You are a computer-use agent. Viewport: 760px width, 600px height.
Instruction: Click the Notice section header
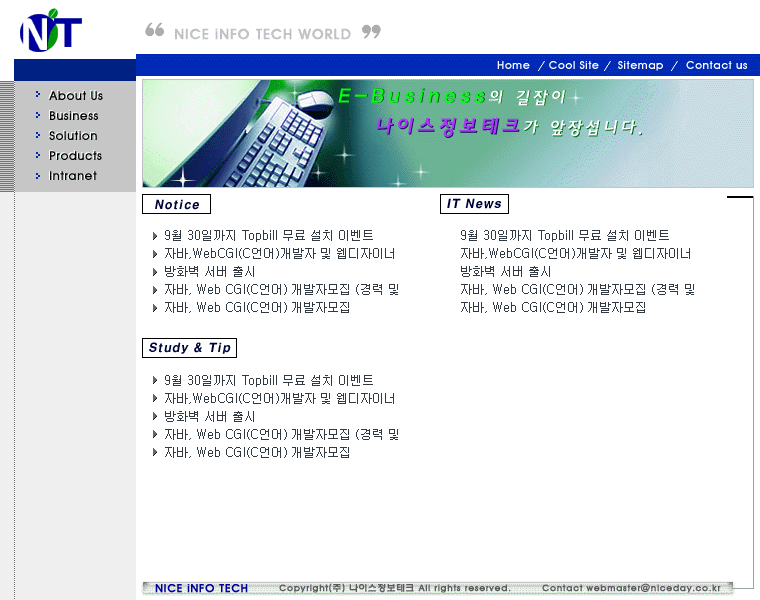click(177, 204)
